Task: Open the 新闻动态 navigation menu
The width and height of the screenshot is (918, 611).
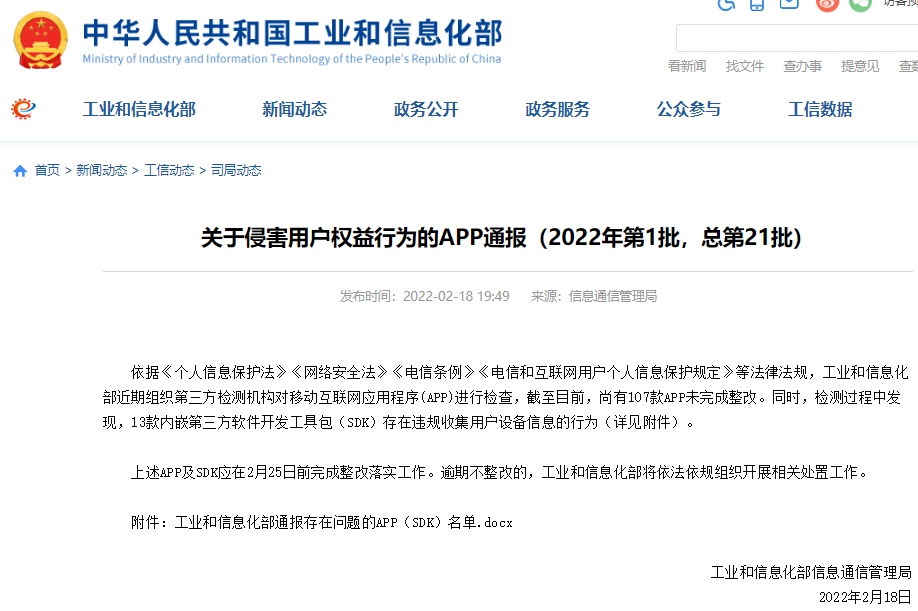Action: click(x=294, y=110)
